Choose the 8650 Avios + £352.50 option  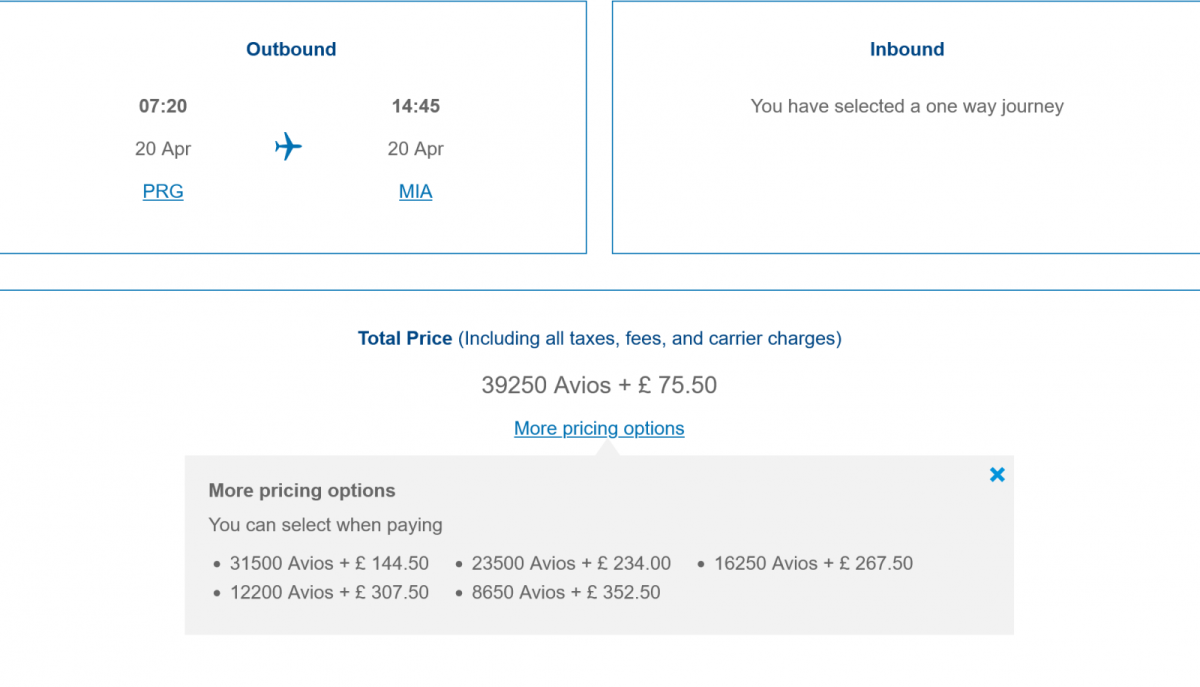pos(566,592)
